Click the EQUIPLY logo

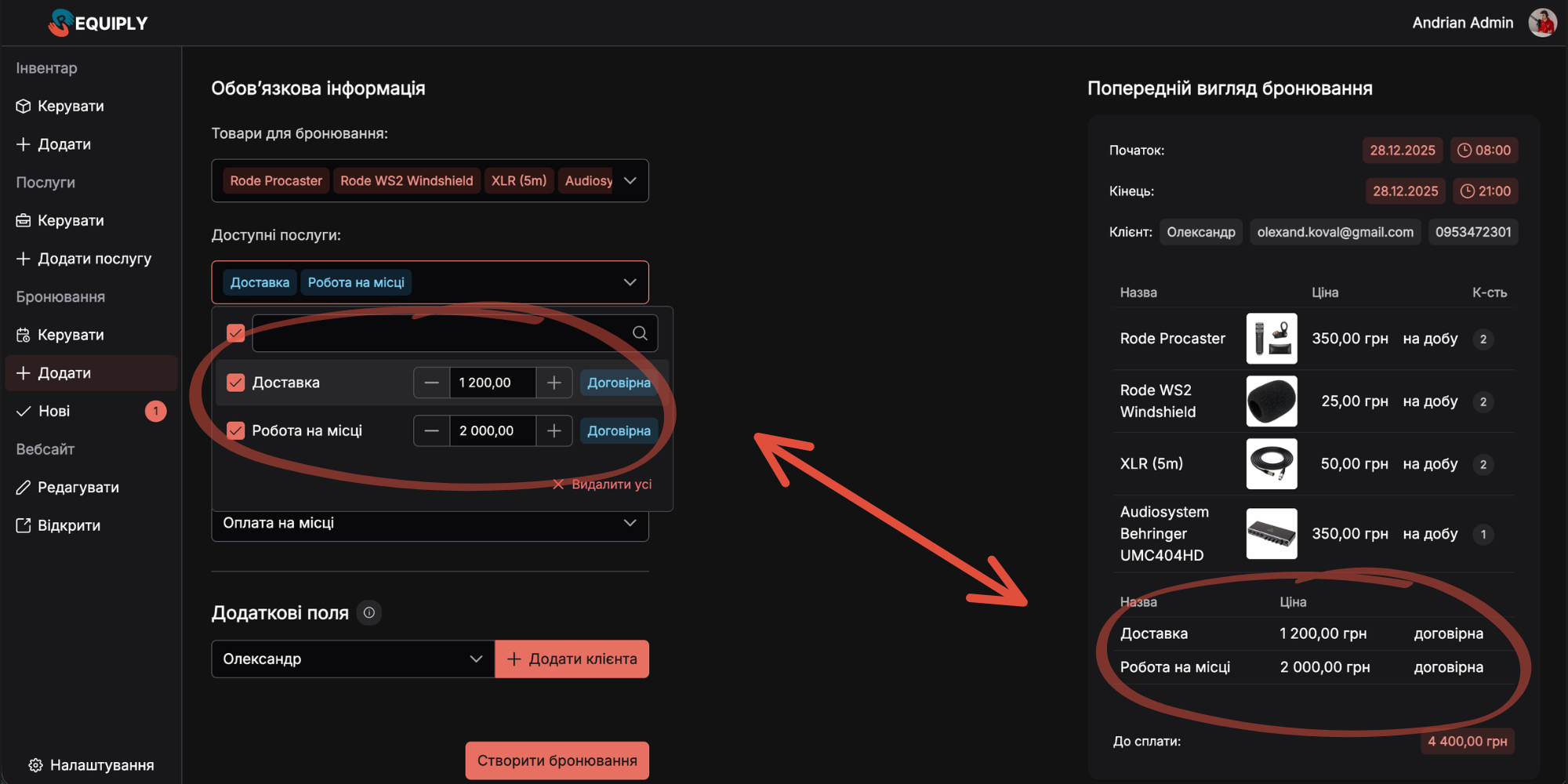(98, 23)
